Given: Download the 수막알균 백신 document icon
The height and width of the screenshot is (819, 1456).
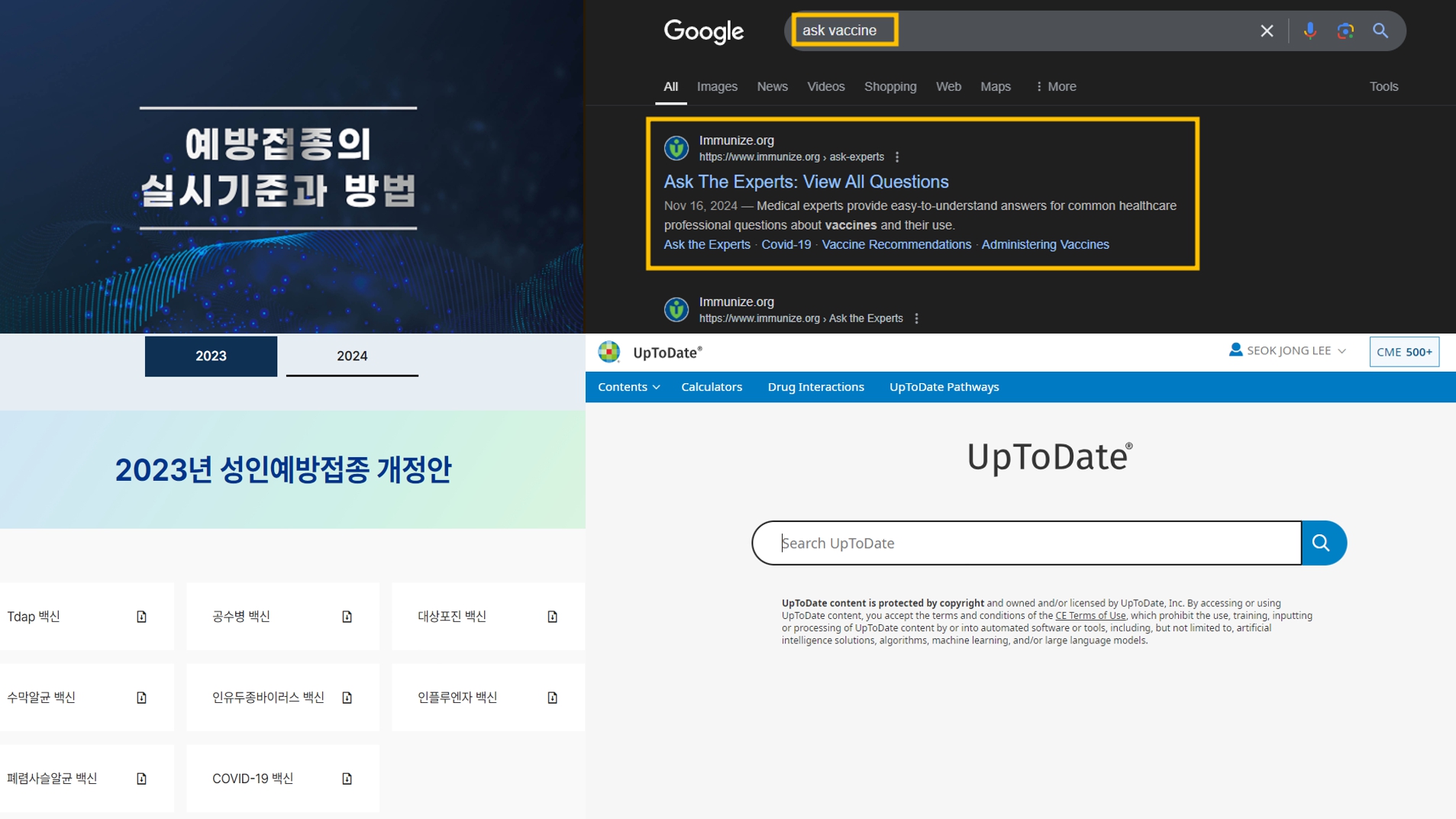Looking at the screenshot, I should click(x=141, y=698).
